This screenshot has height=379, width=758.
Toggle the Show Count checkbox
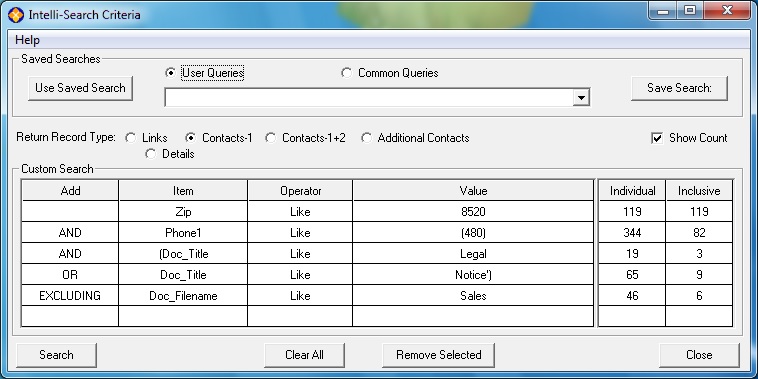coord(657,138)
